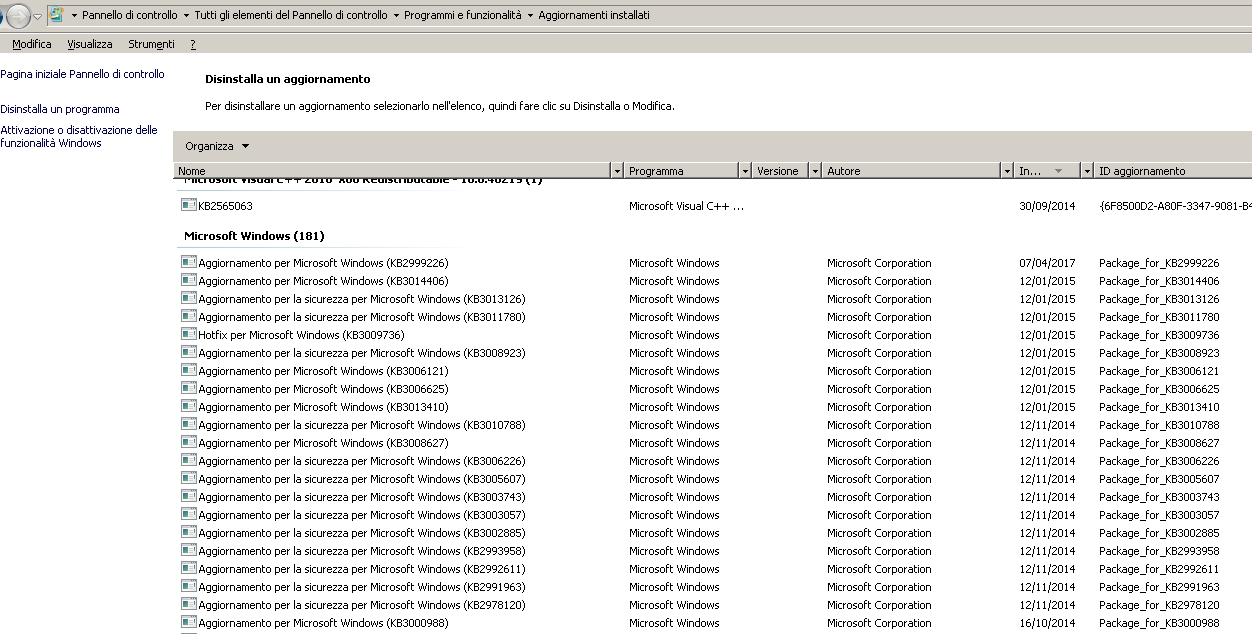Open the Modifica menu
1252x634 pixels.
pyautogui.click(x=32, y=44)
